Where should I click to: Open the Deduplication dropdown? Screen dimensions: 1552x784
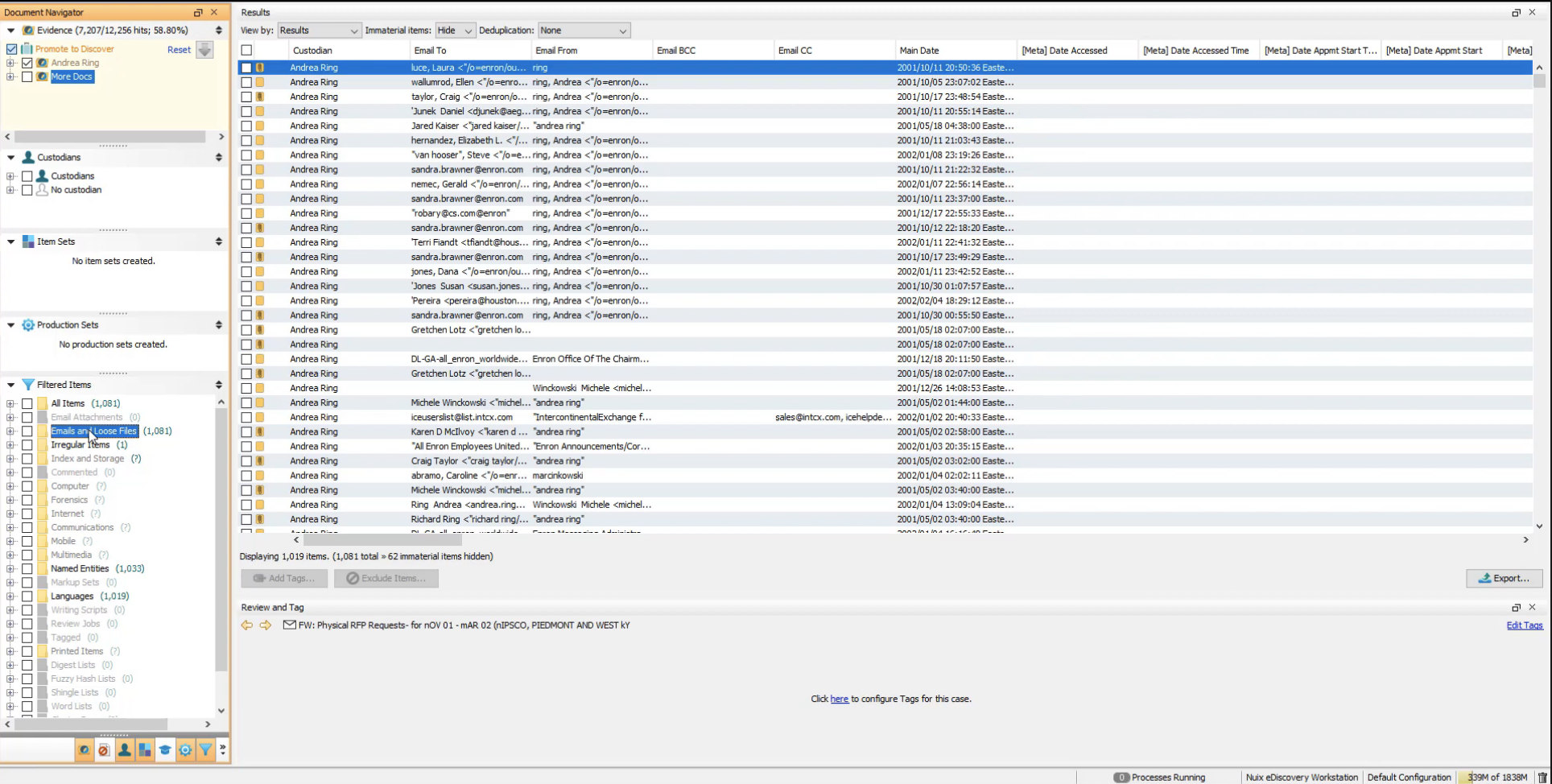coord(584,31)
